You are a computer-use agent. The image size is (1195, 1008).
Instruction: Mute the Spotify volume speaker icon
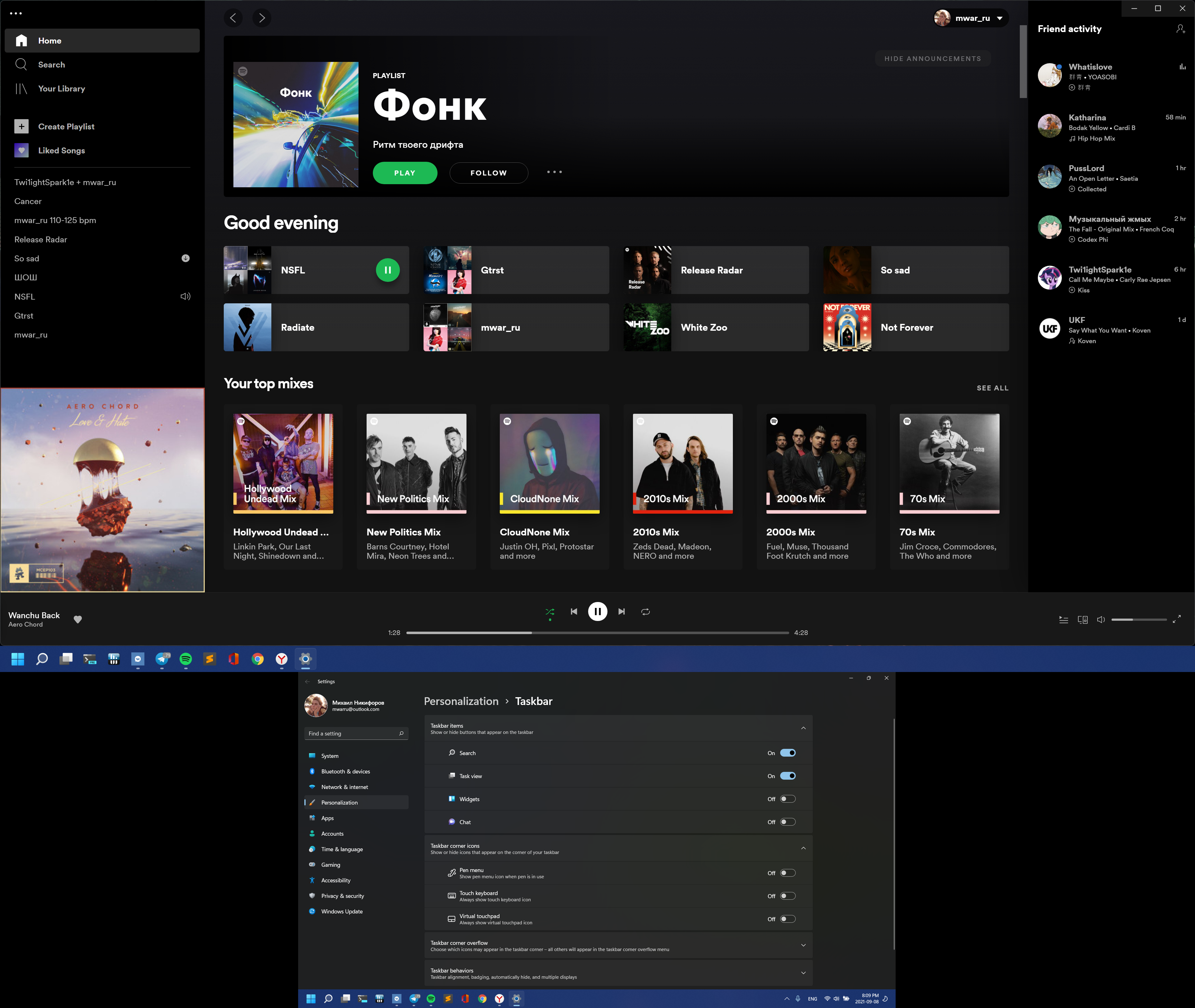(1101, 619)
